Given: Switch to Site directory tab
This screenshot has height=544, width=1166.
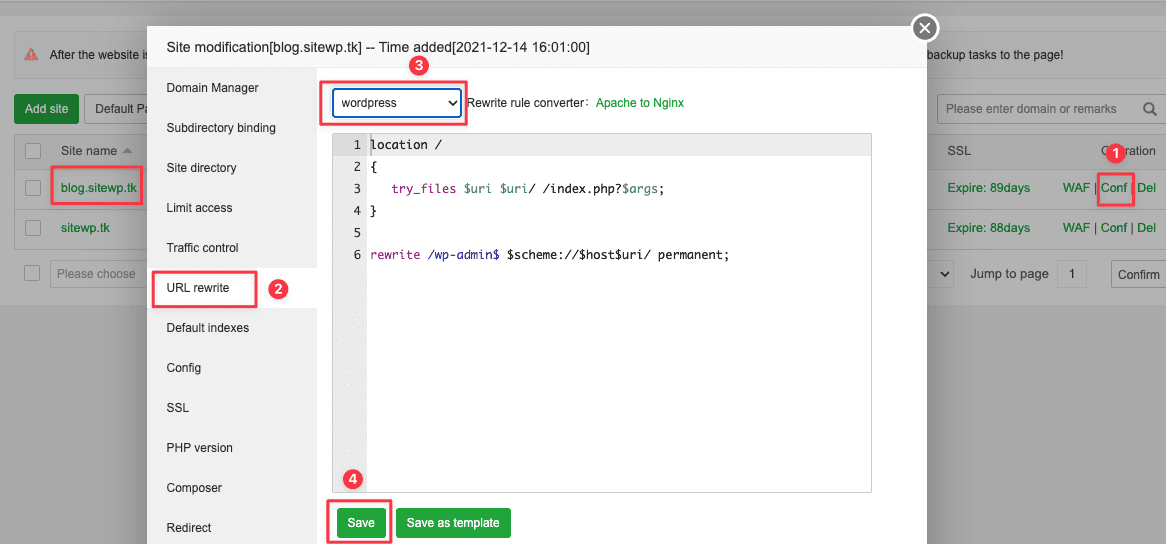Looking at the screenshot, I should click(x=202, y=168).
